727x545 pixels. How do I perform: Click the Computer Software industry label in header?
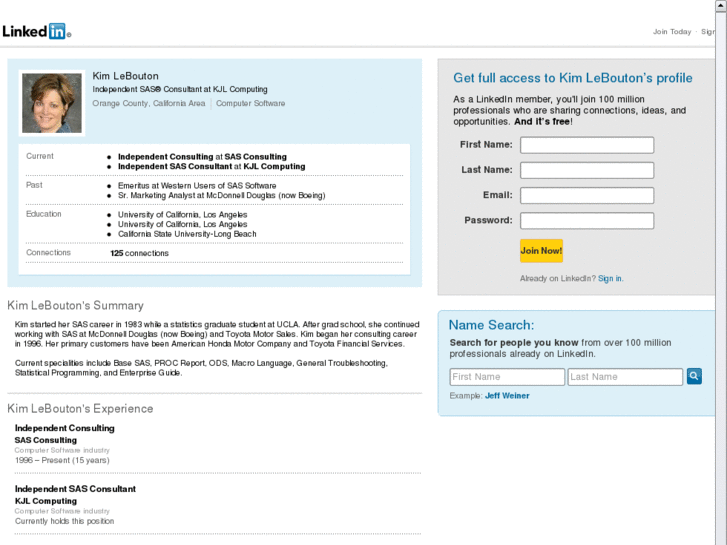(x=250, y=103)
